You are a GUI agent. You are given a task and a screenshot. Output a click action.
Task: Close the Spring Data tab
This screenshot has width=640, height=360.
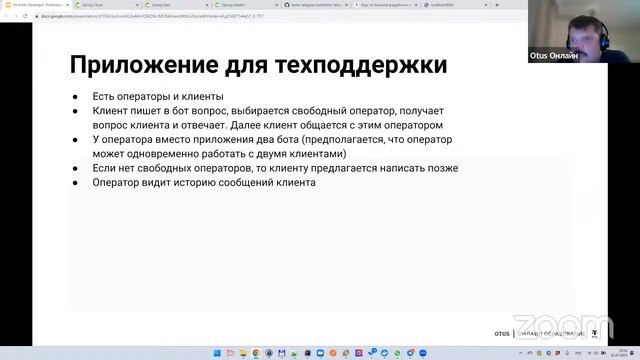(x=207, y=5)
